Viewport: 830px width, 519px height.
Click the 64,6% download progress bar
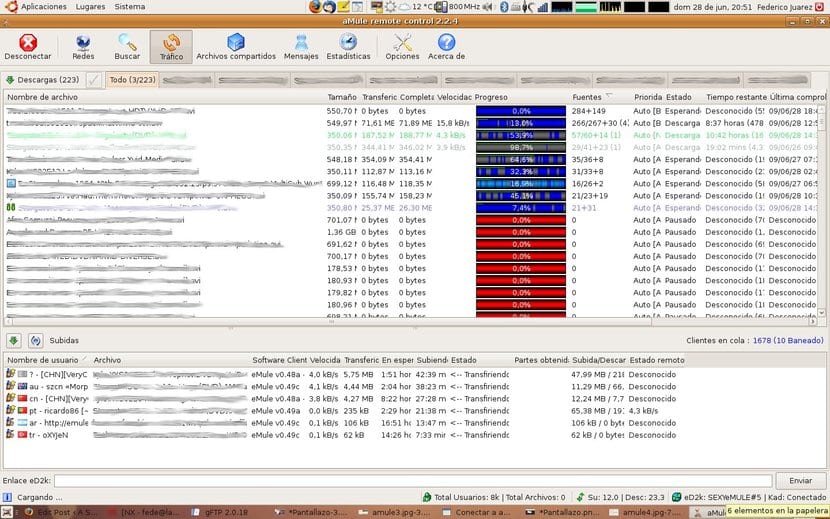pos(521,159)
